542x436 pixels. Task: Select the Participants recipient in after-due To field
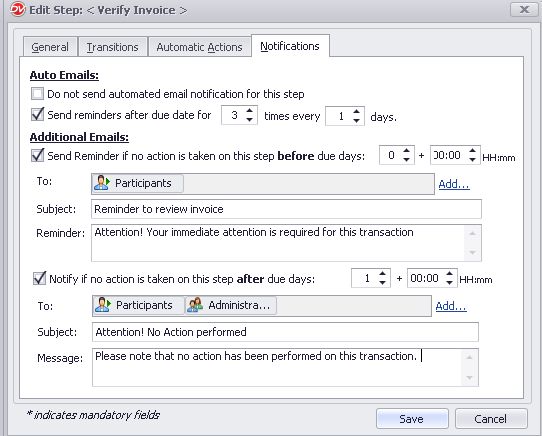139,305
